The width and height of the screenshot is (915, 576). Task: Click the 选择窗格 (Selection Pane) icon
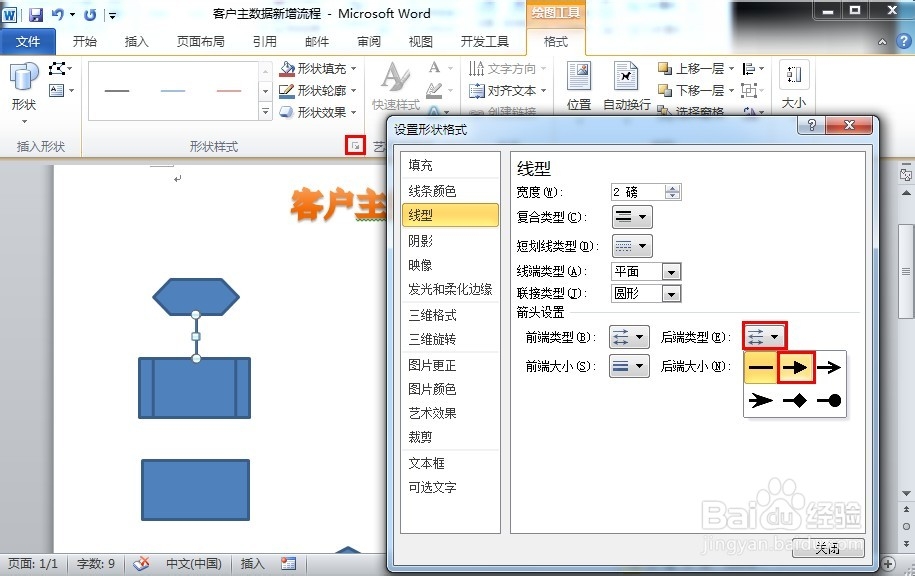(x=700, y=111)
